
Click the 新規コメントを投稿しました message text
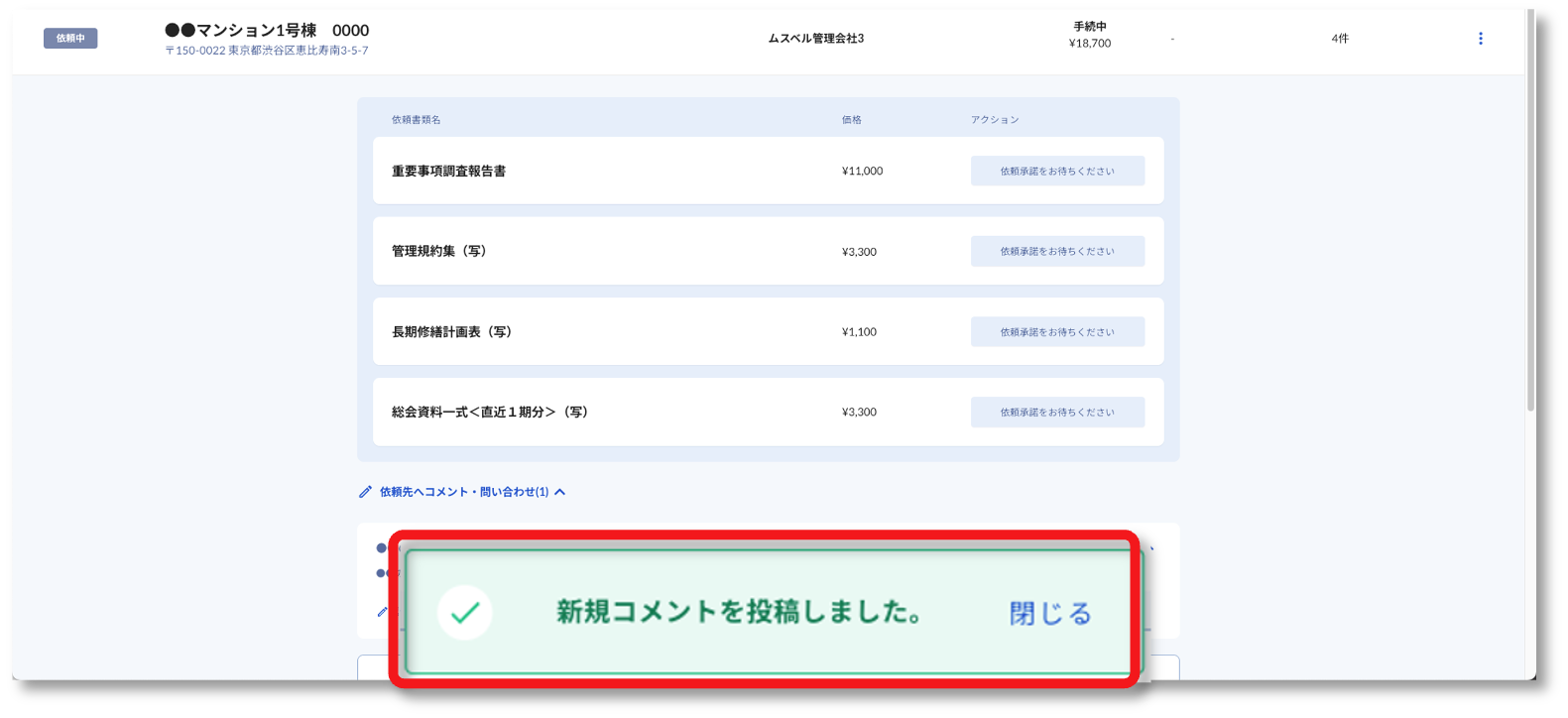click(x=739, y=613)
